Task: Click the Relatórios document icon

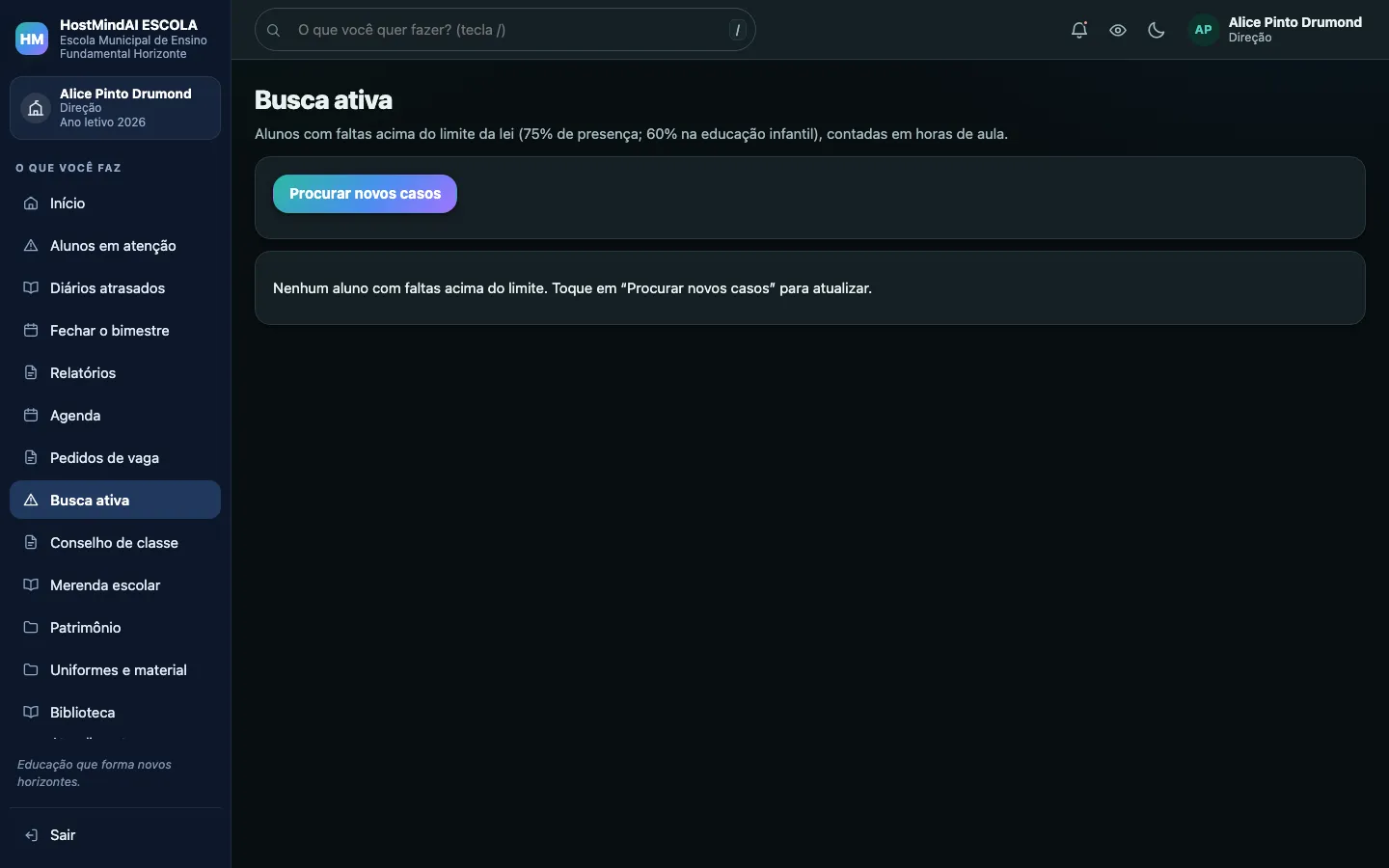Action: coord(31,373)
